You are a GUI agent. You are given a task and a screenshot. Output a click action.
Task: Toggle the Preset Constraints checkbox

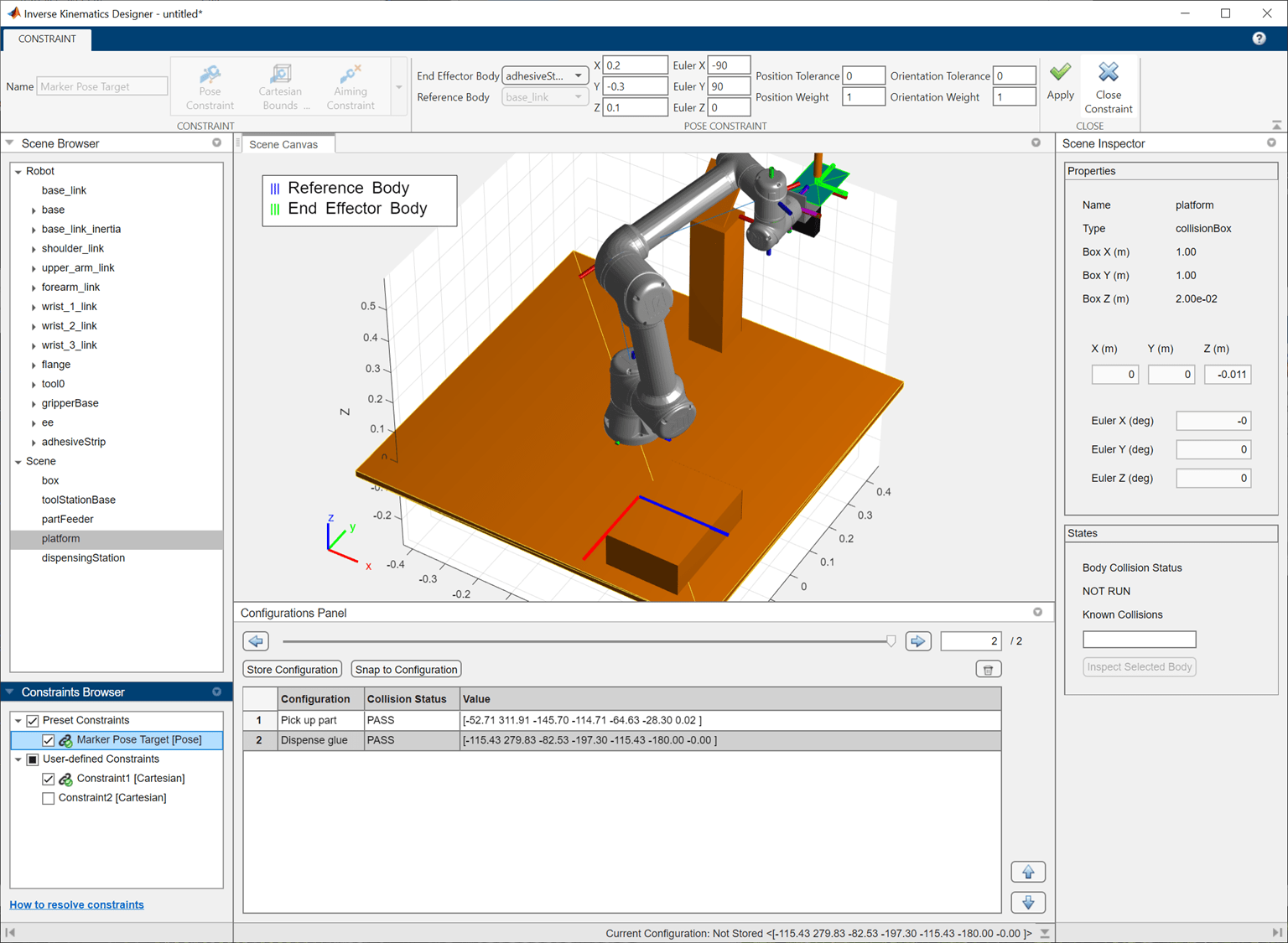[x=33, y=721]
